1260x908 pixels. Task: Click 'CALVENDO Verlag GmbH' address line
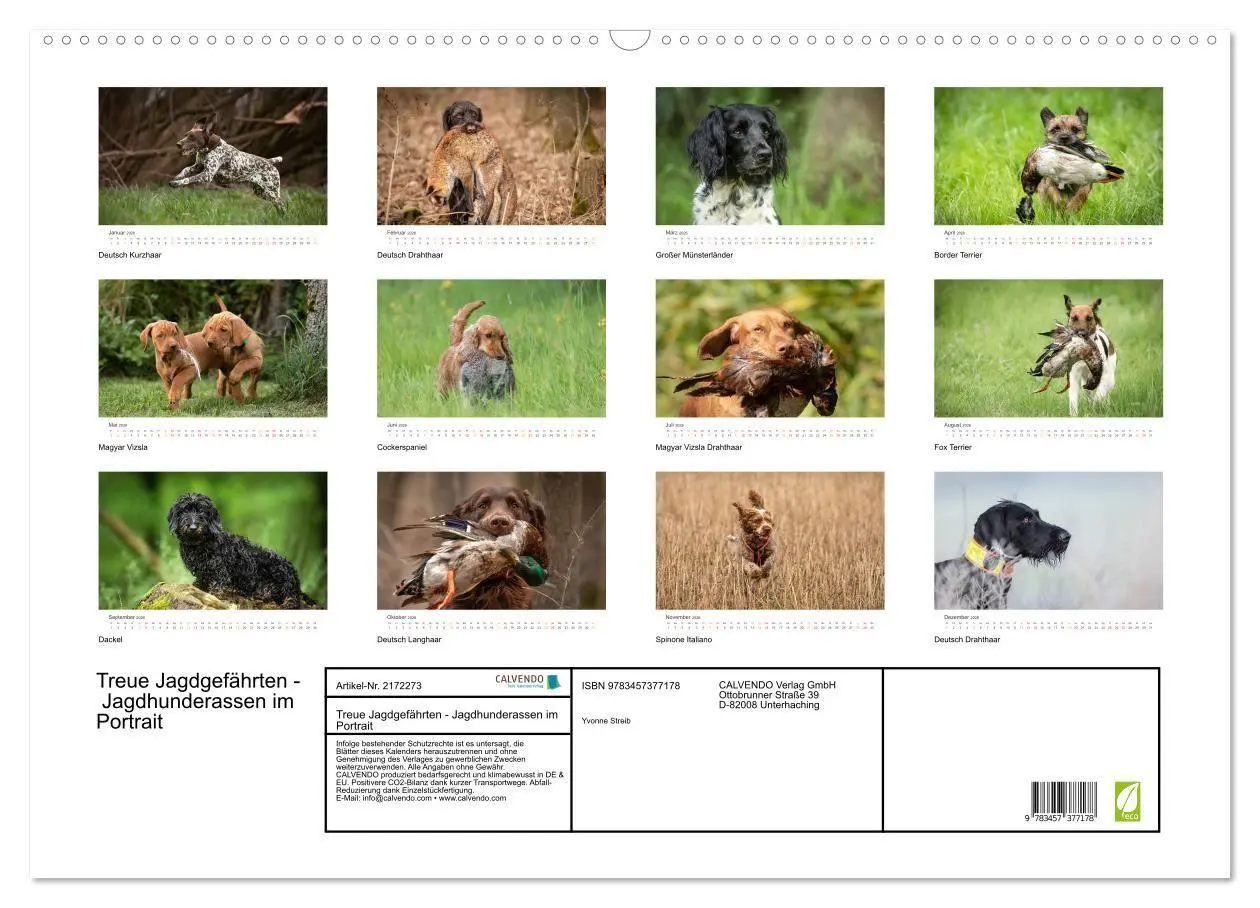pyautogui.click(x=777, y=685)
